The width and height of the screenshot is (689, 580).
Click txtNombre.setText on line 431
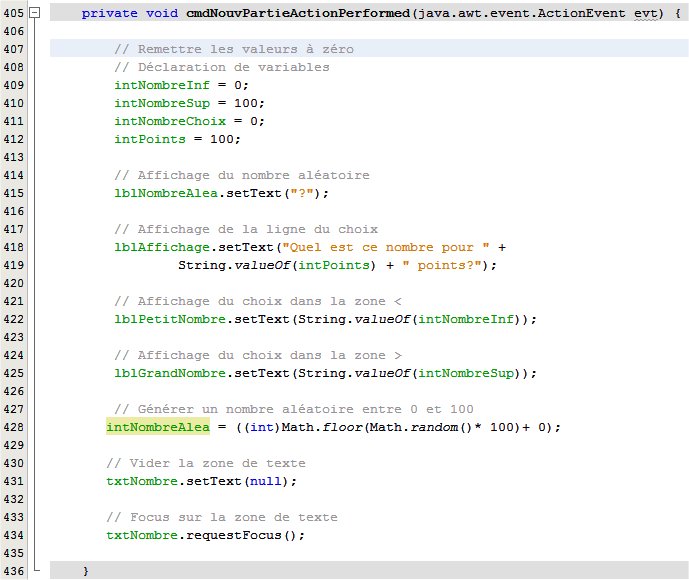click(x=174, y=482)
